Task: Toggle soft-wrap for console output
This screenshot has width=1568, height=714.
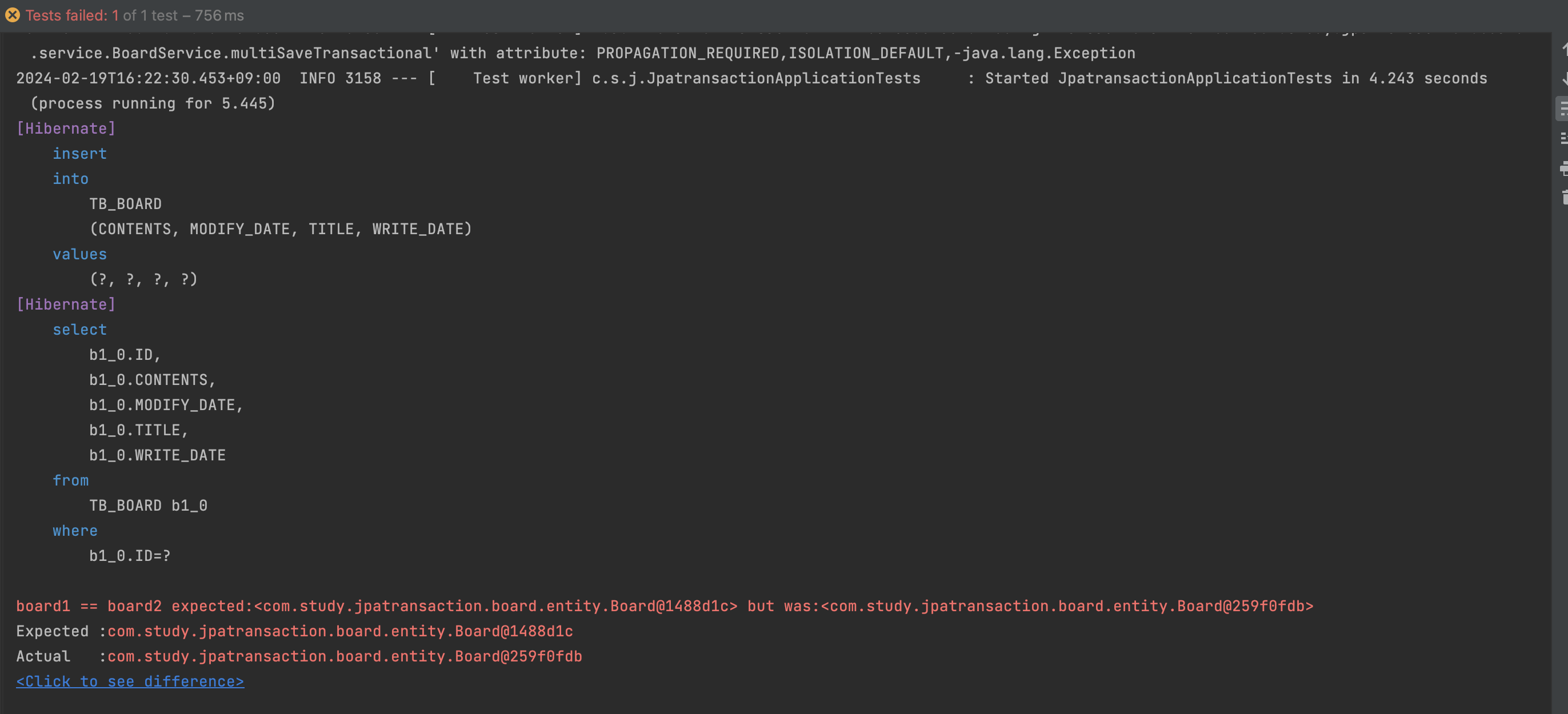Action: [x=1563, y=109]
